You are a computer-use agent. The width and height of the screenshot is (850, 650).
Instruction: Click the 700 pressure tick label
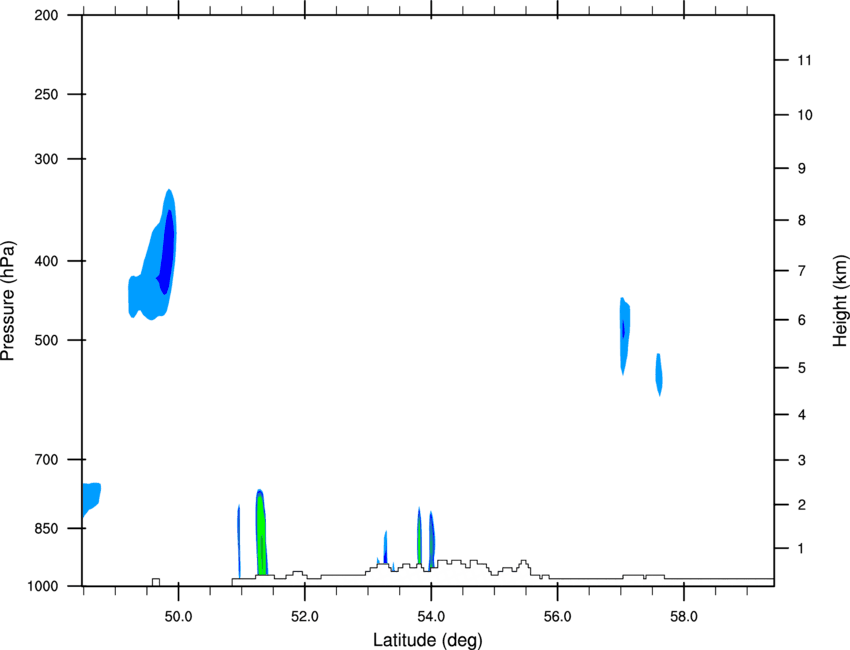pos(46,459)
